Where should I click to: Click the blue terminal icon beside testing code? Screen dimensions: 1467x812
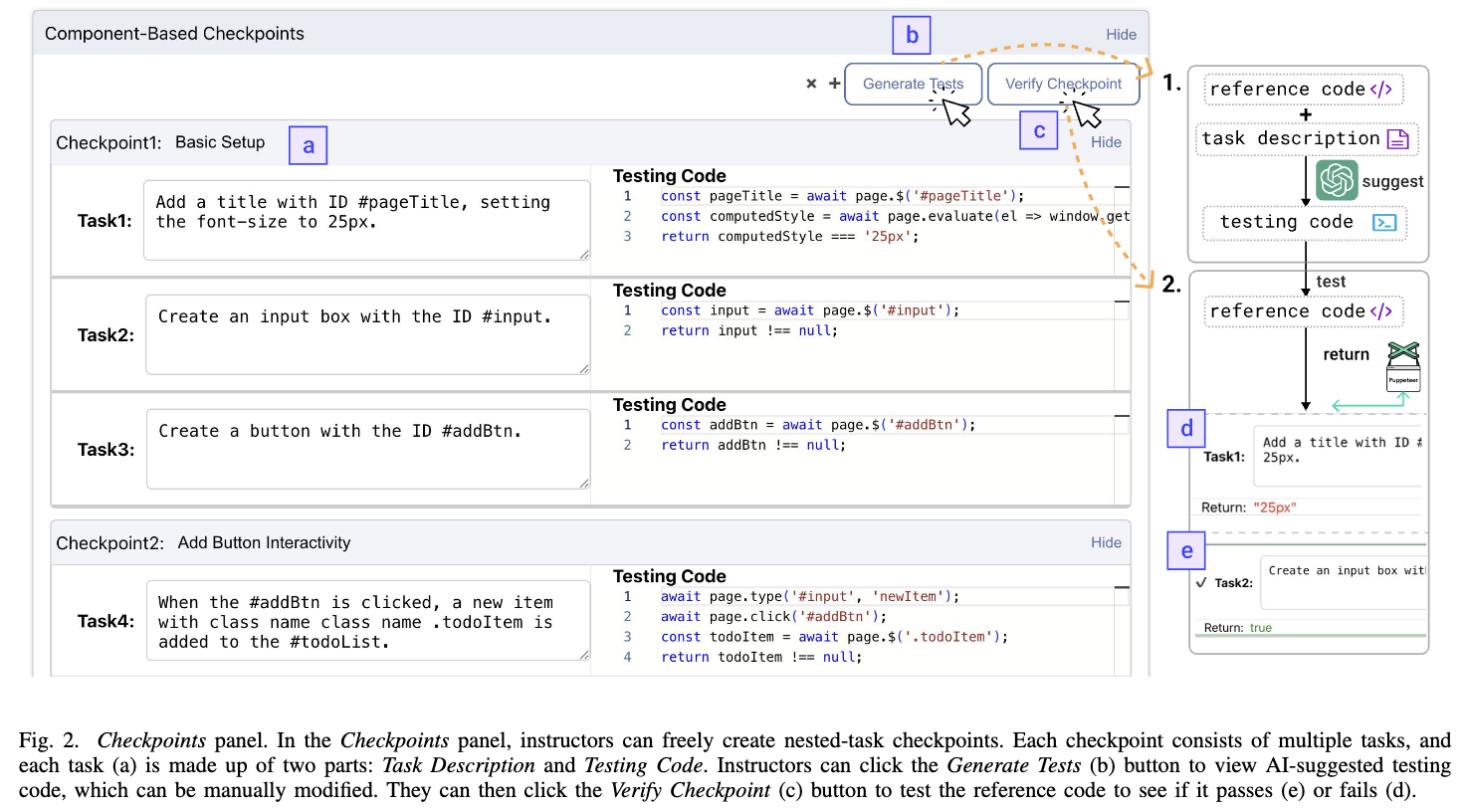click(x=1383, y=222)
